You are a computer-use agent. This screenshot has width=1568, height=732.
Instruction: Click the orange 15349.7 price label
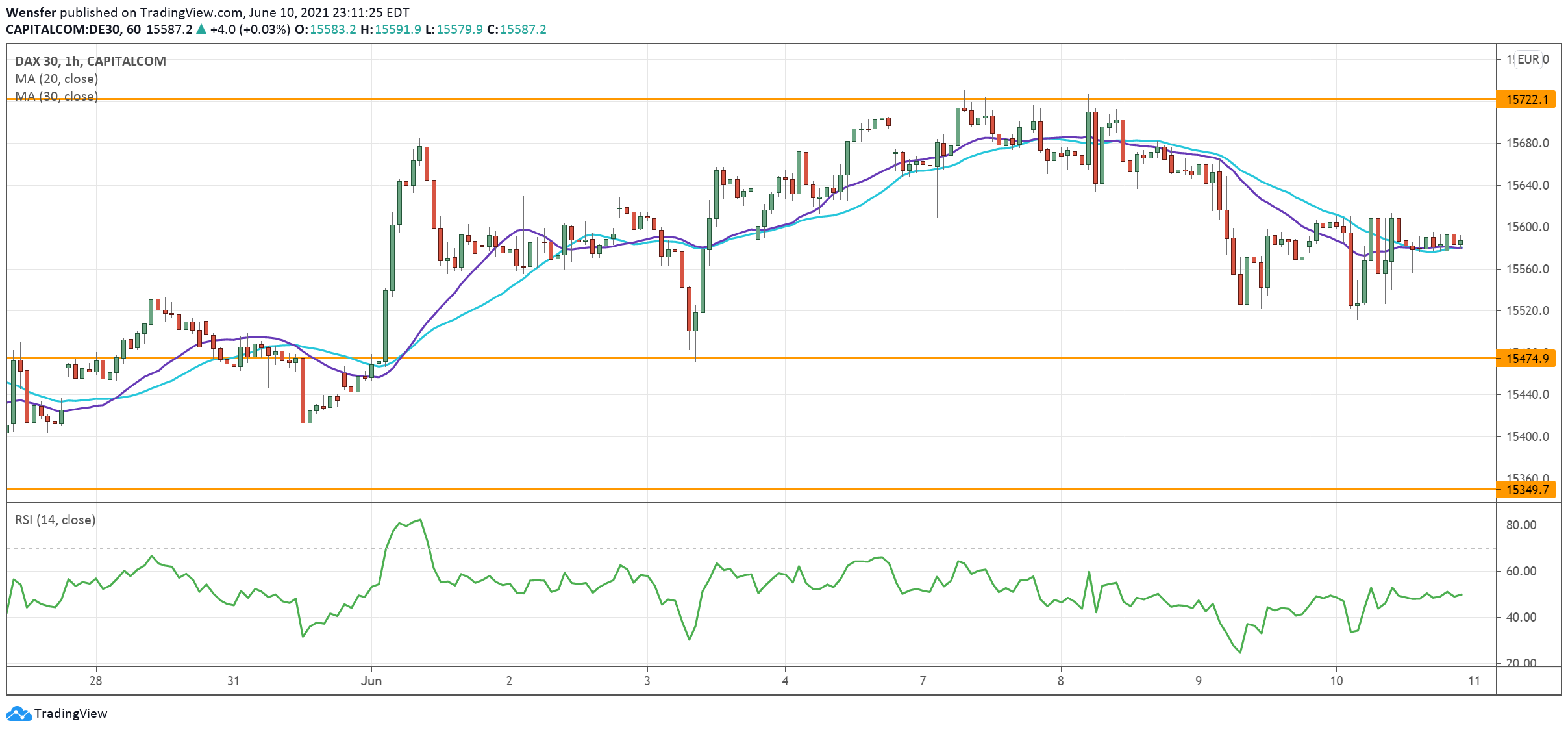click(x=1526, y=490)
